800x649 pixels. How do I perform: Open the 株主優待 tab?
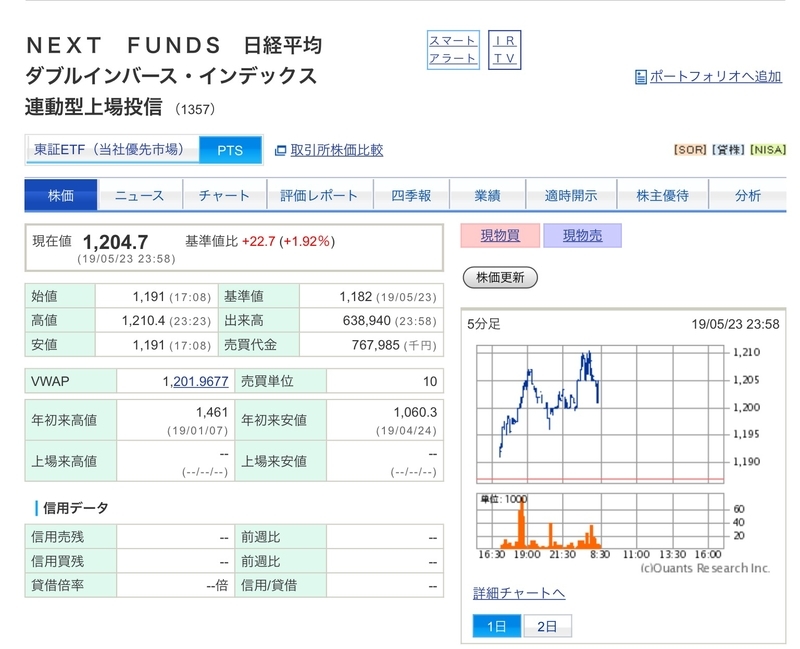[663, 195]
